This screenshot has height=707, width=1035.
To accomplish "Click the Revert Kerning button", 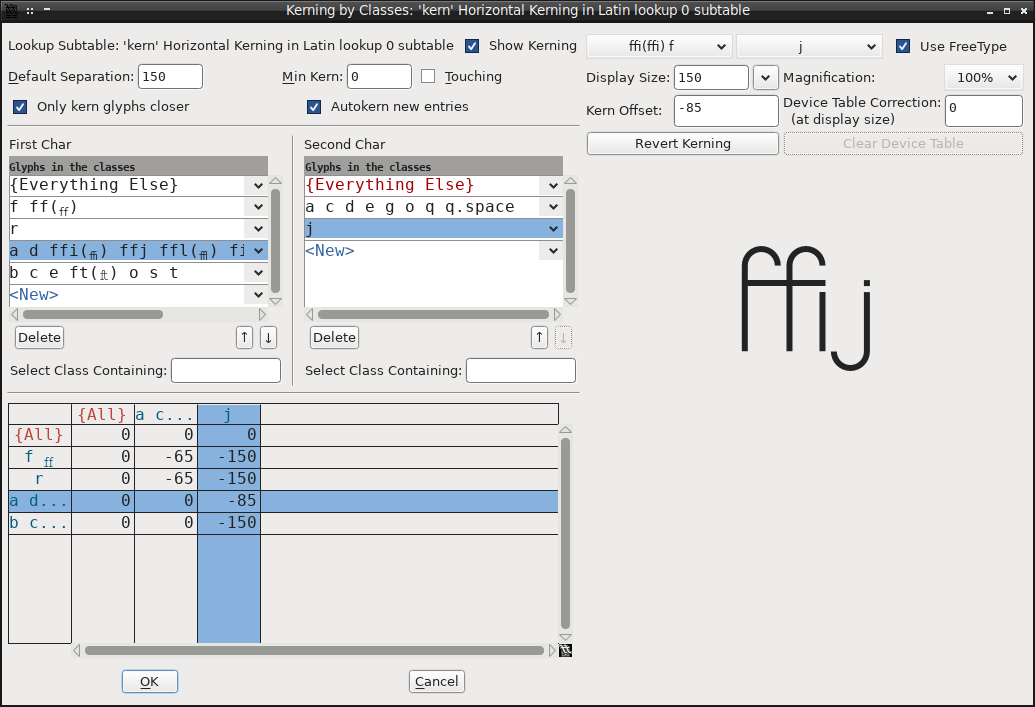I will pos(683,143).
